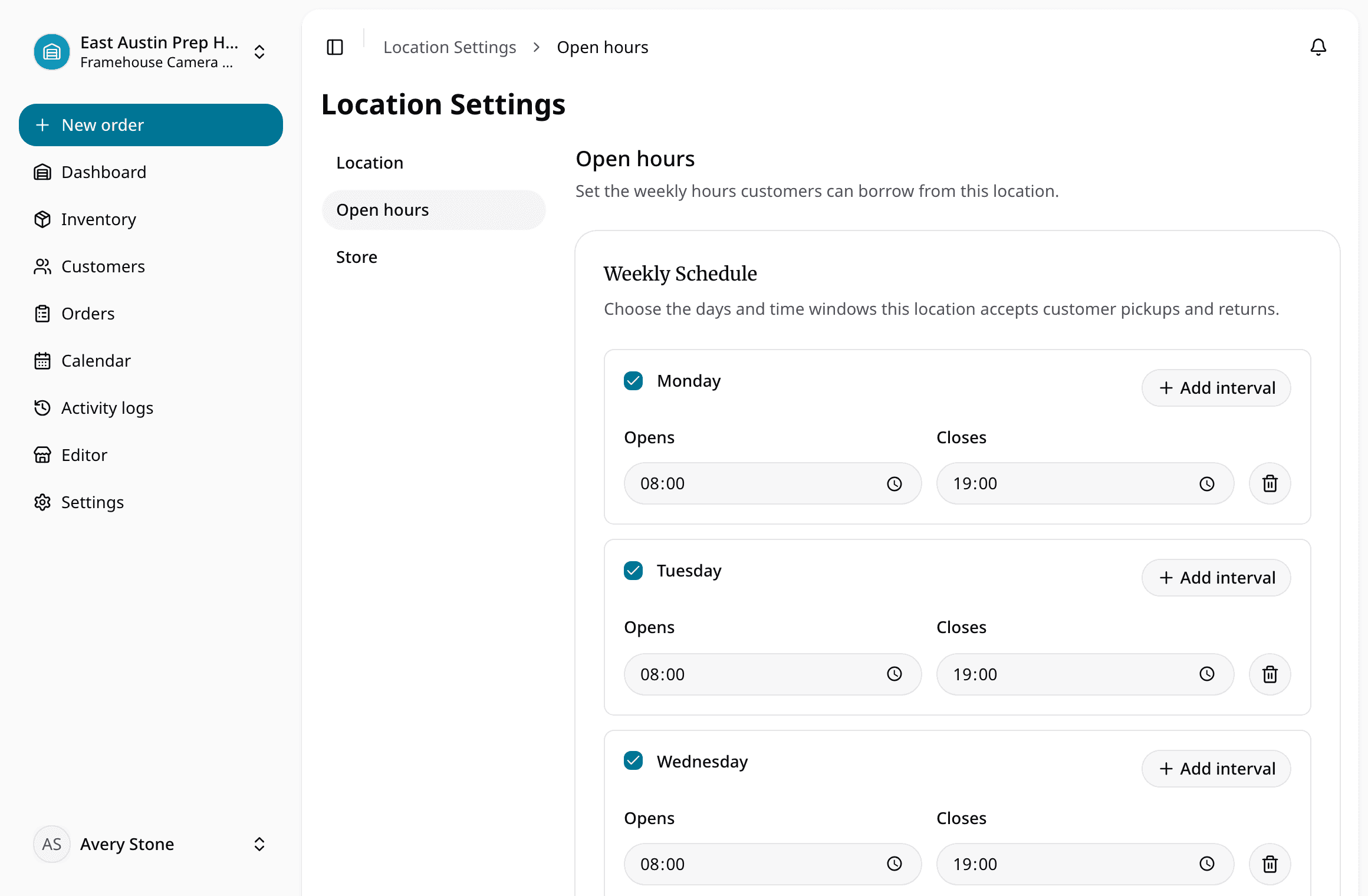Viewport: 1368px width, 896px height.
Task: Focus Monday Closes time field
Action: point(1086,483)
